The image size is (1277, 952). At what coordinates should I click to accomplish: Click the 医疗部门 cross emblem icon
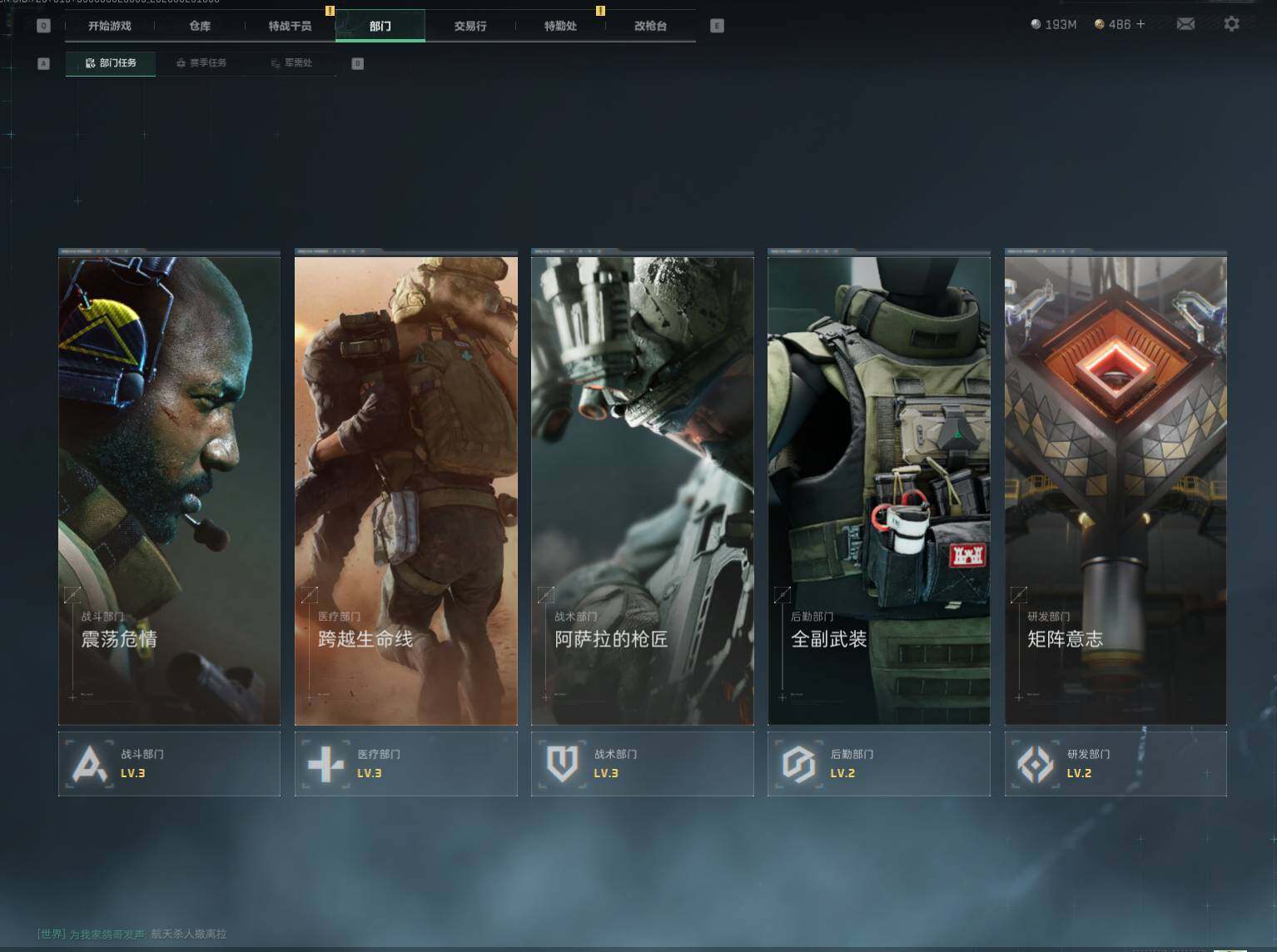coord(325,764)
